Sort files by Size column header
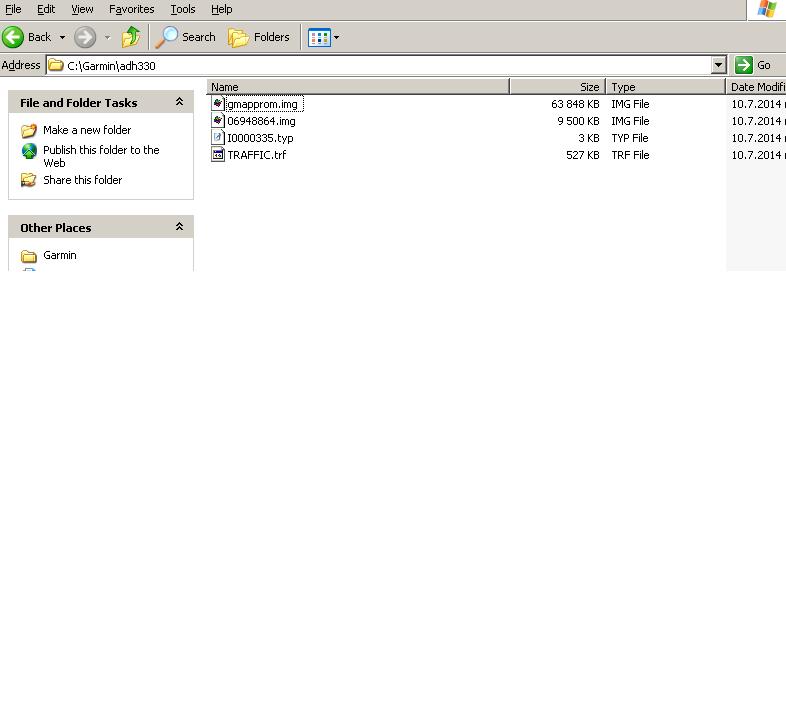Screen dimensions: 786x709 (557, 87)
